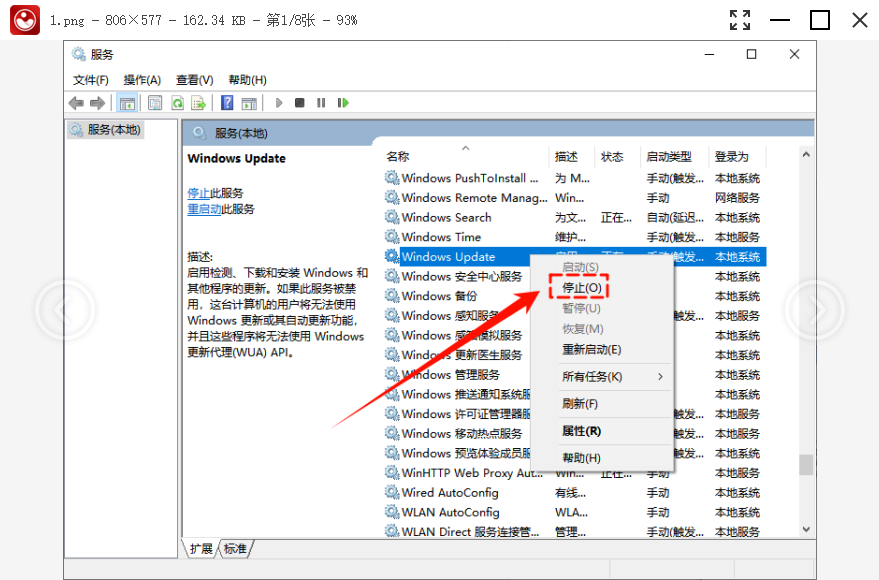
Task: Select the Windows PushToInstall service row
Action: pos(575,178)
